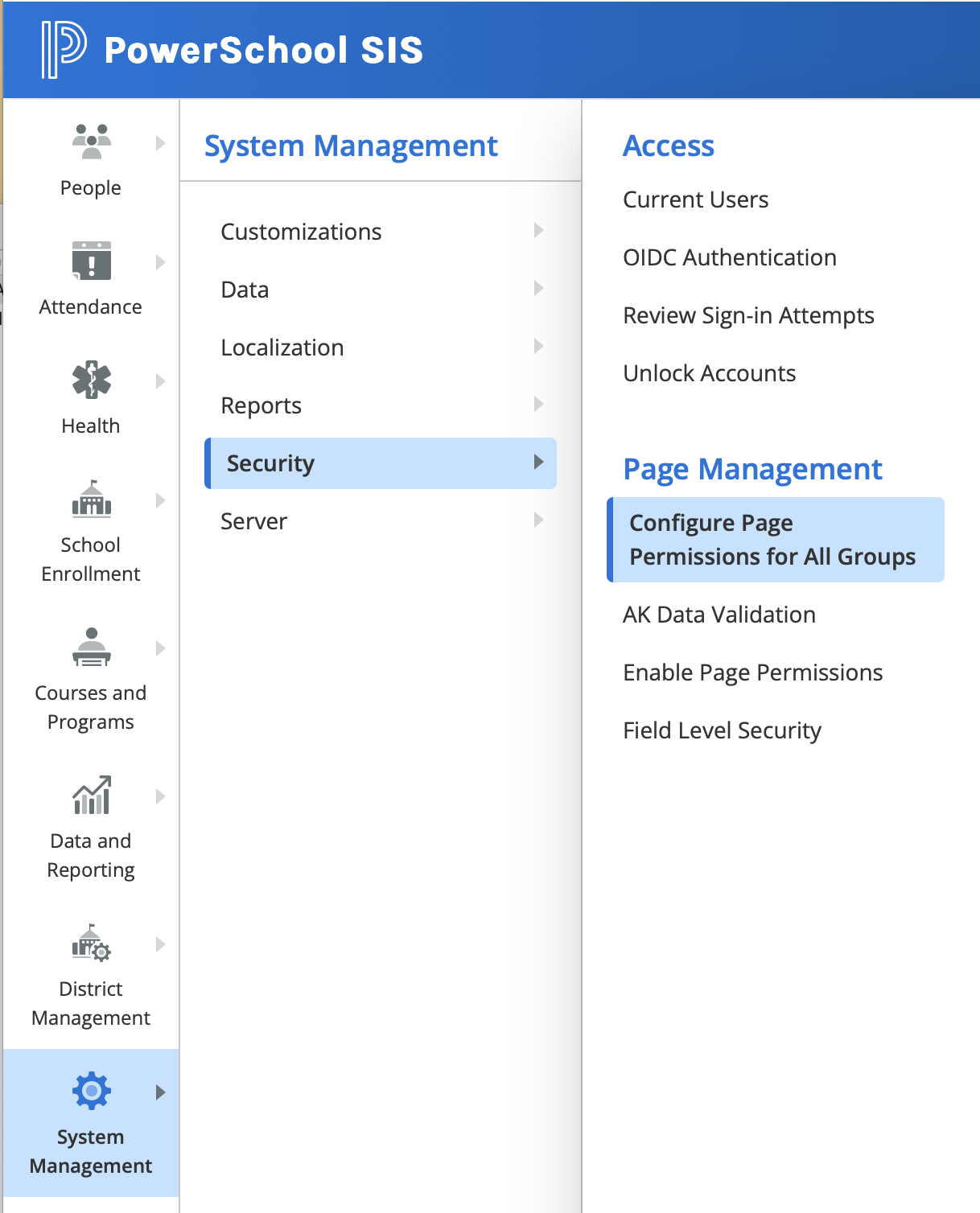Expand the Data row arrow
980x1213 pixels.
pyautogui.click(x=539, y=288)
